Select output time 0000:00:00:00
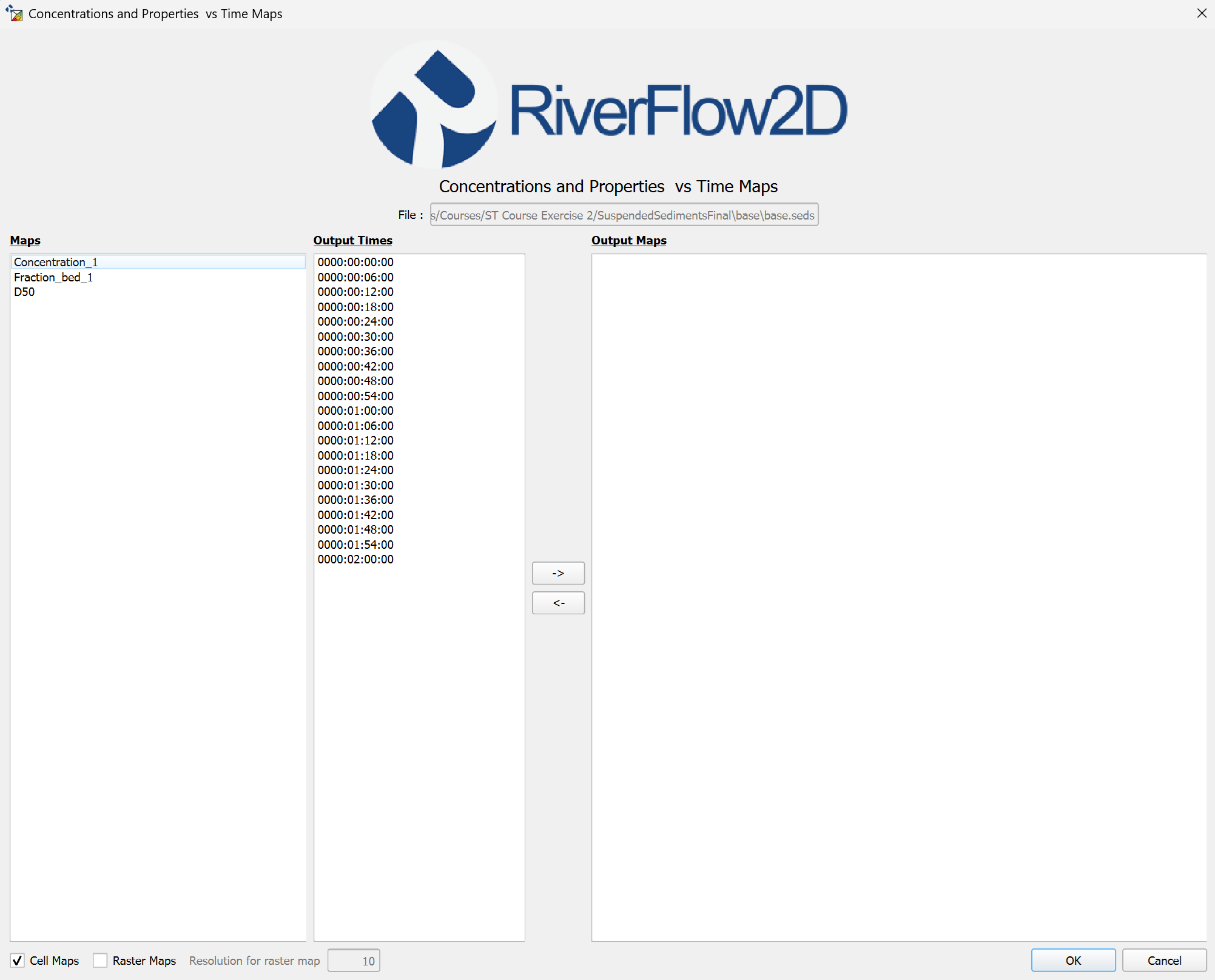Screen dimensions: 1215x980 [355, 262]
